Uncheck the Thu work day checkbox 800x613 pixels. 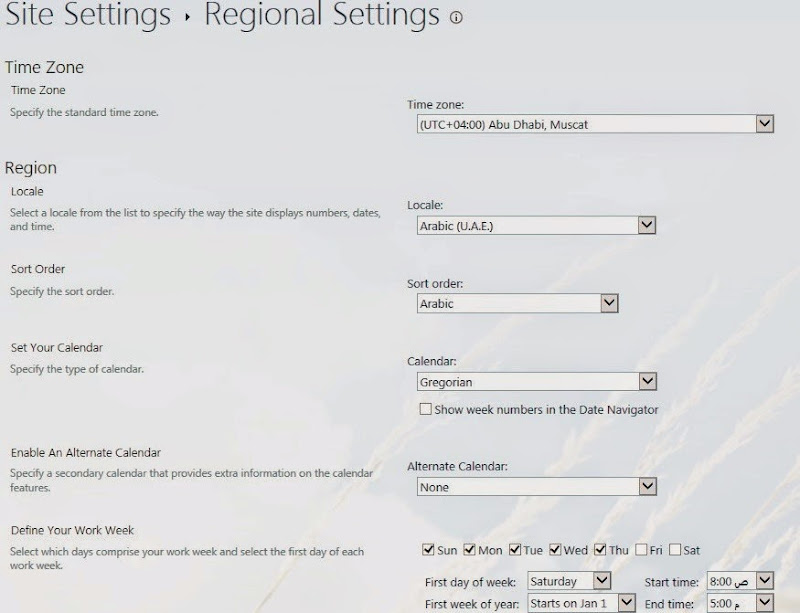tap(600, 550)
